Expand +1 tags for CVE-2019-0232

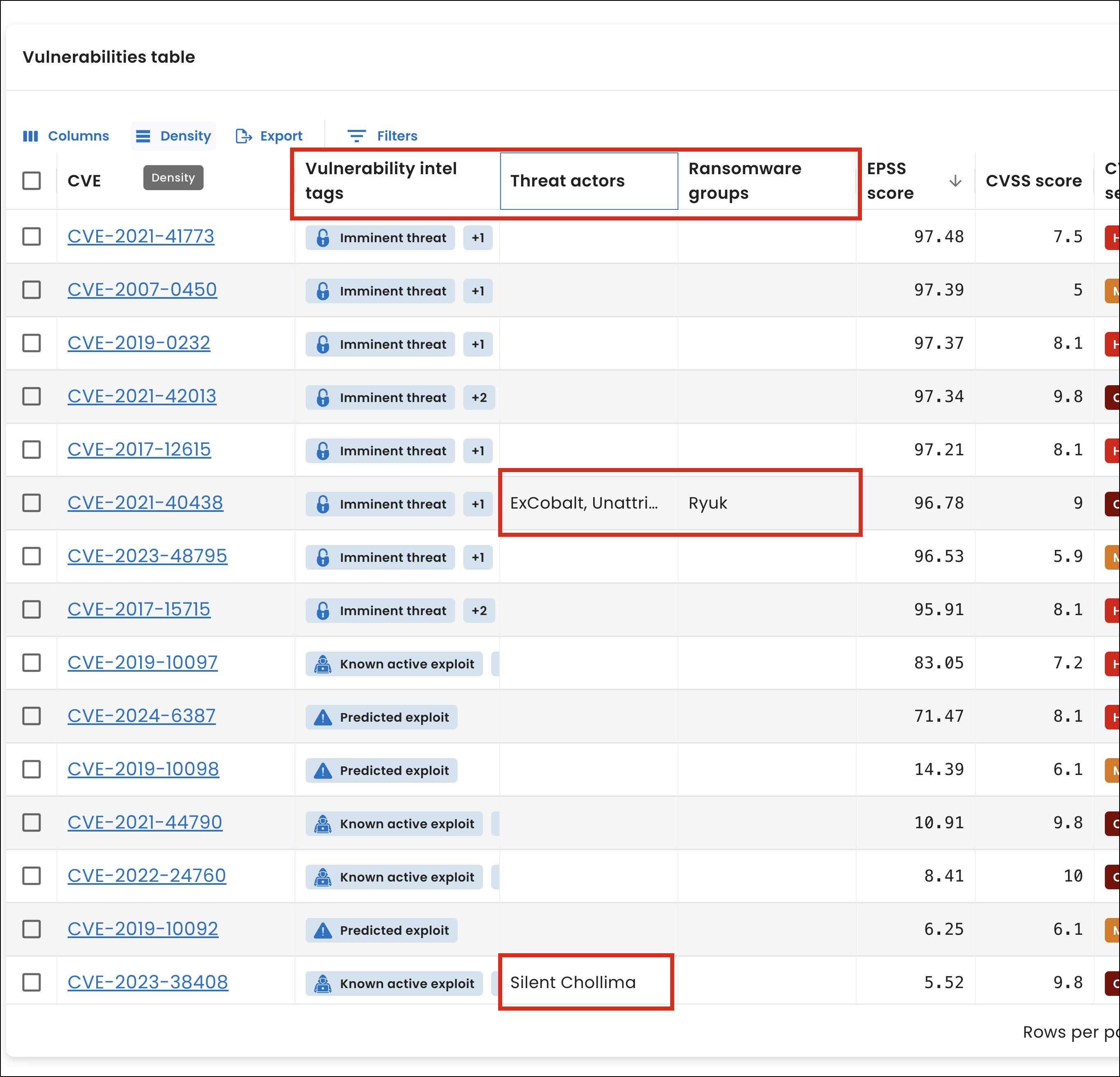coord(478,344)
